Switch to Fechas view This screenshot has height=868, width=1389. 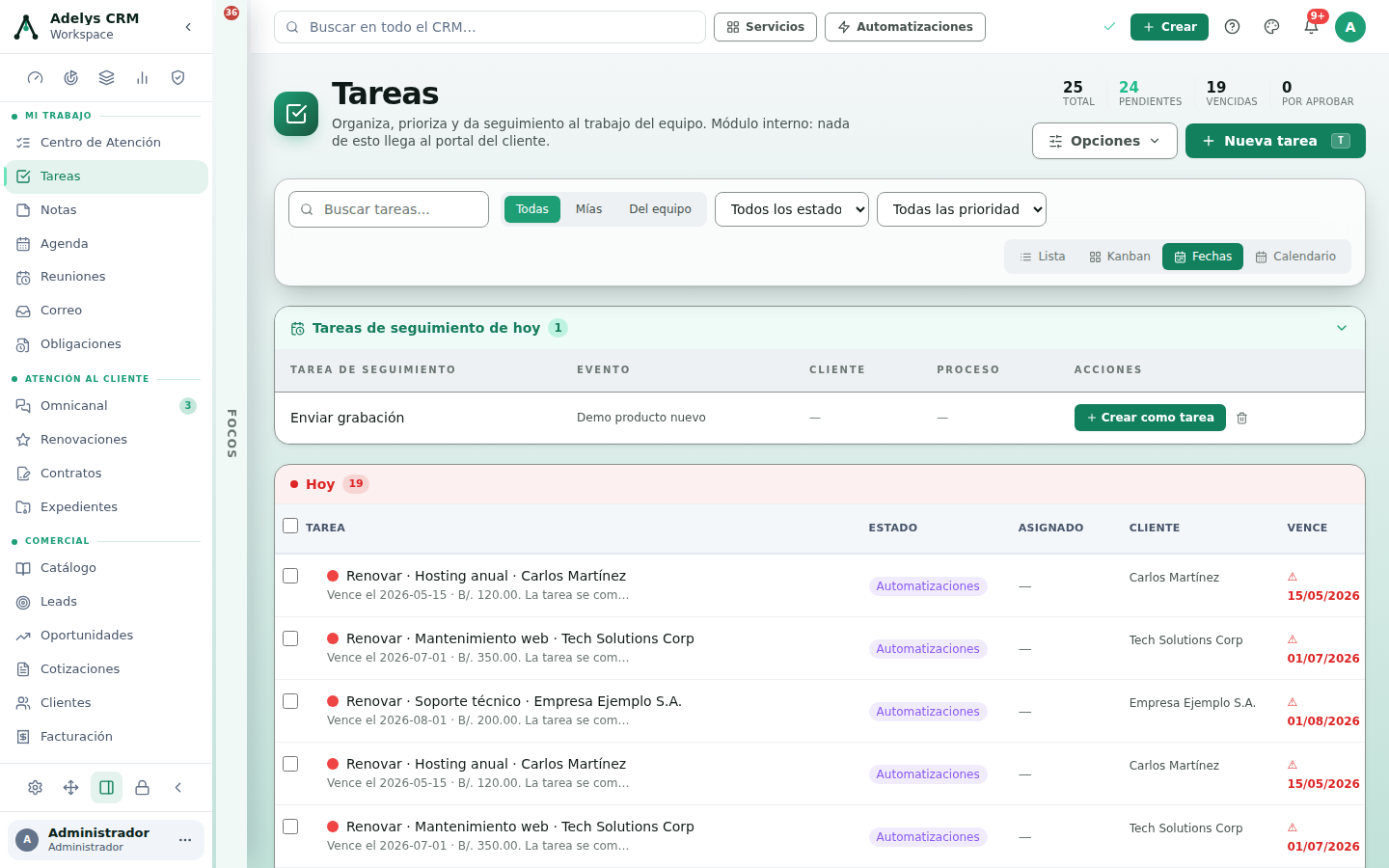pos(1203,257)
